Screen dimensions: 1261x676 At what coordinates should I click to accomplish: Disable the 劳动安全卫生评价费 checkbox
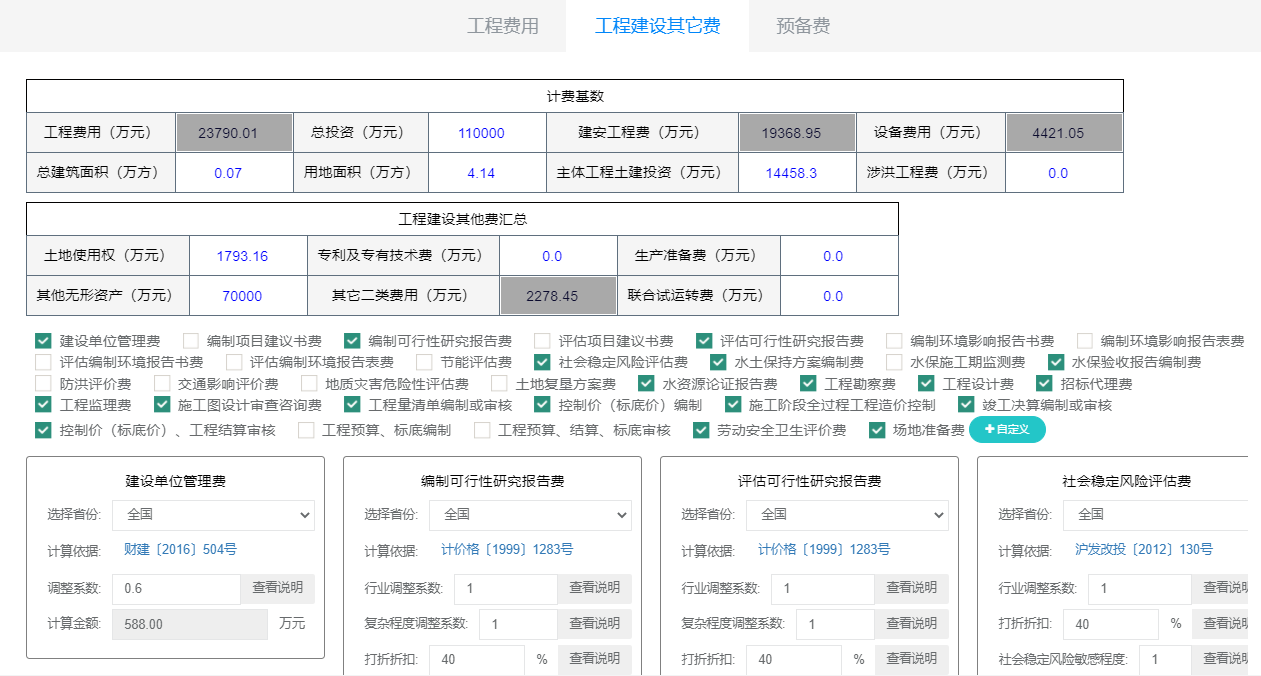700,431
